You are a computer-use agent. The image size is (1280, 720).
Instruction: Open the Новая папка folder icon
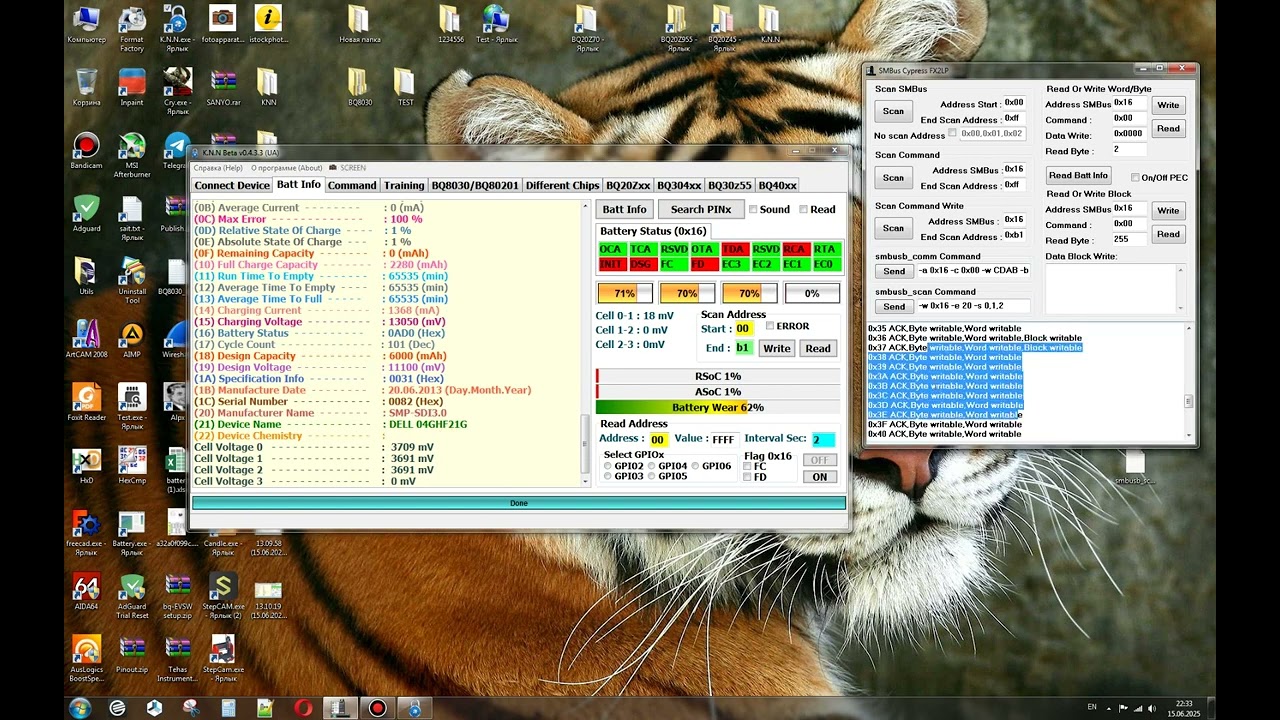click(x=359, y=25)
